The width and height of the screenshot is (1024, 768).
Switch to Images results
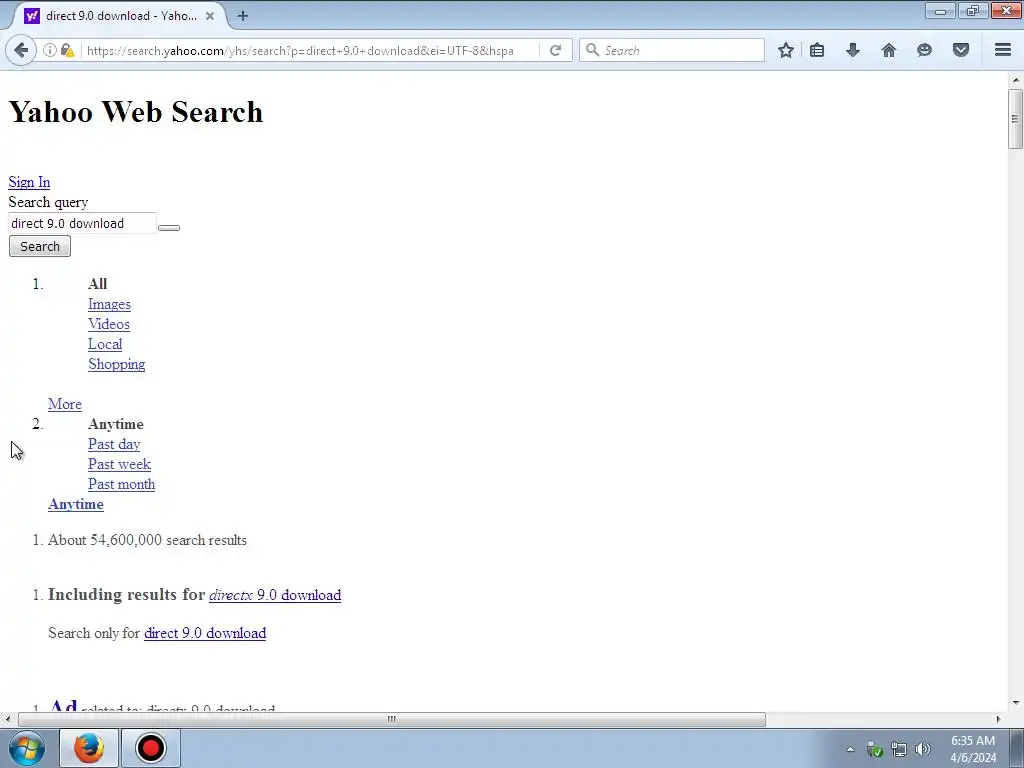[109, 304]
